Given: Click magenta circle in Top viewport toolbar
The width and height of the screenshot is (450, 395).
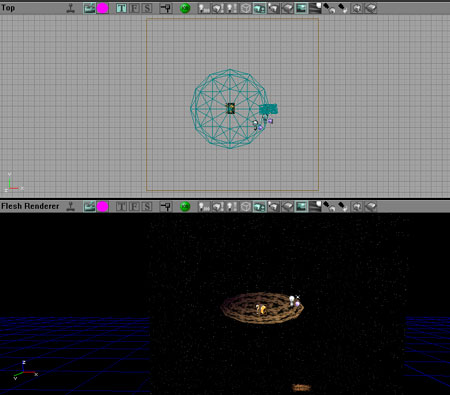Looking at the screenshot, I should 103,8.
